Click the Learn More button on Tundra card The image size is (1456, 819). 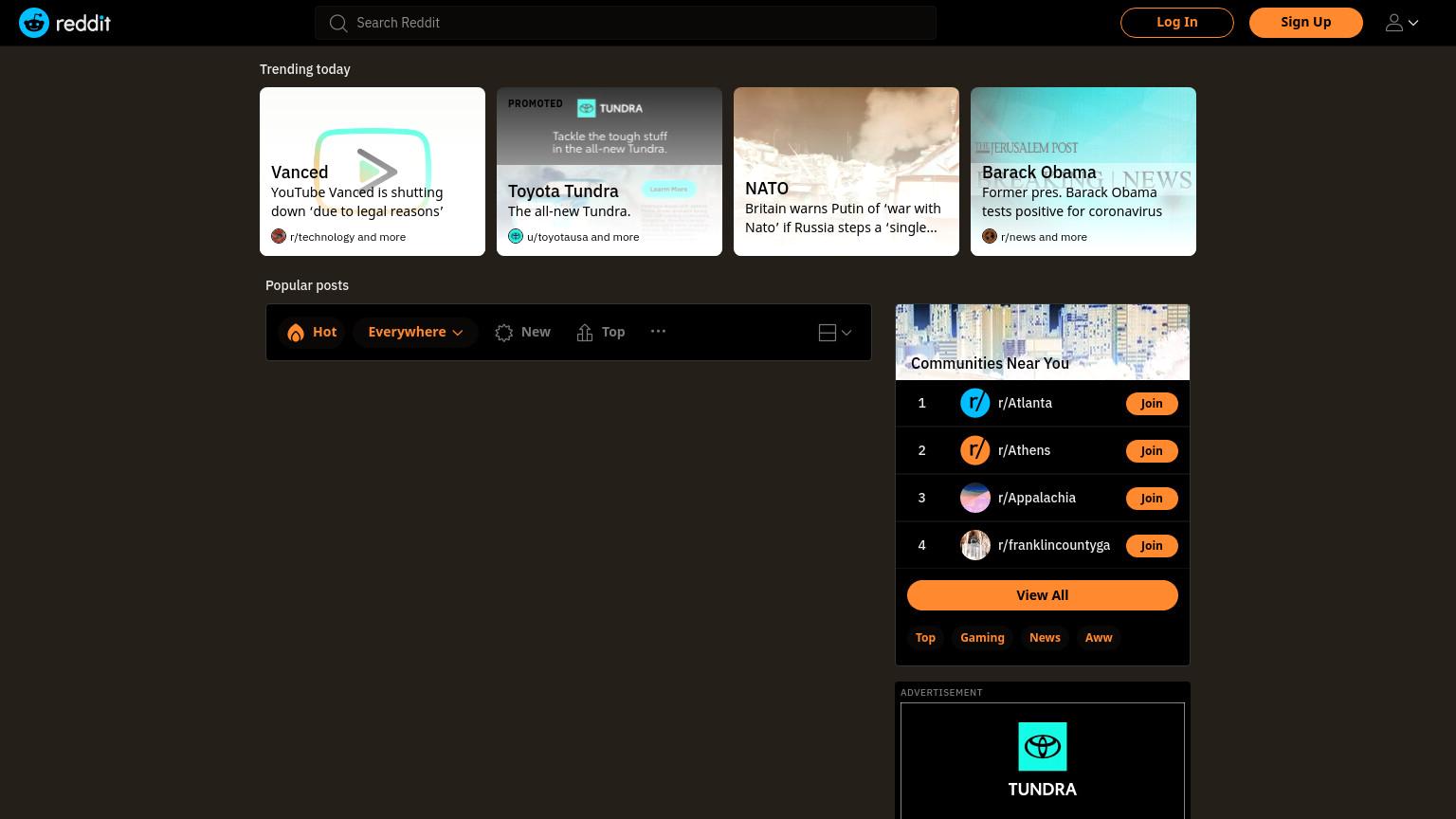668,190
